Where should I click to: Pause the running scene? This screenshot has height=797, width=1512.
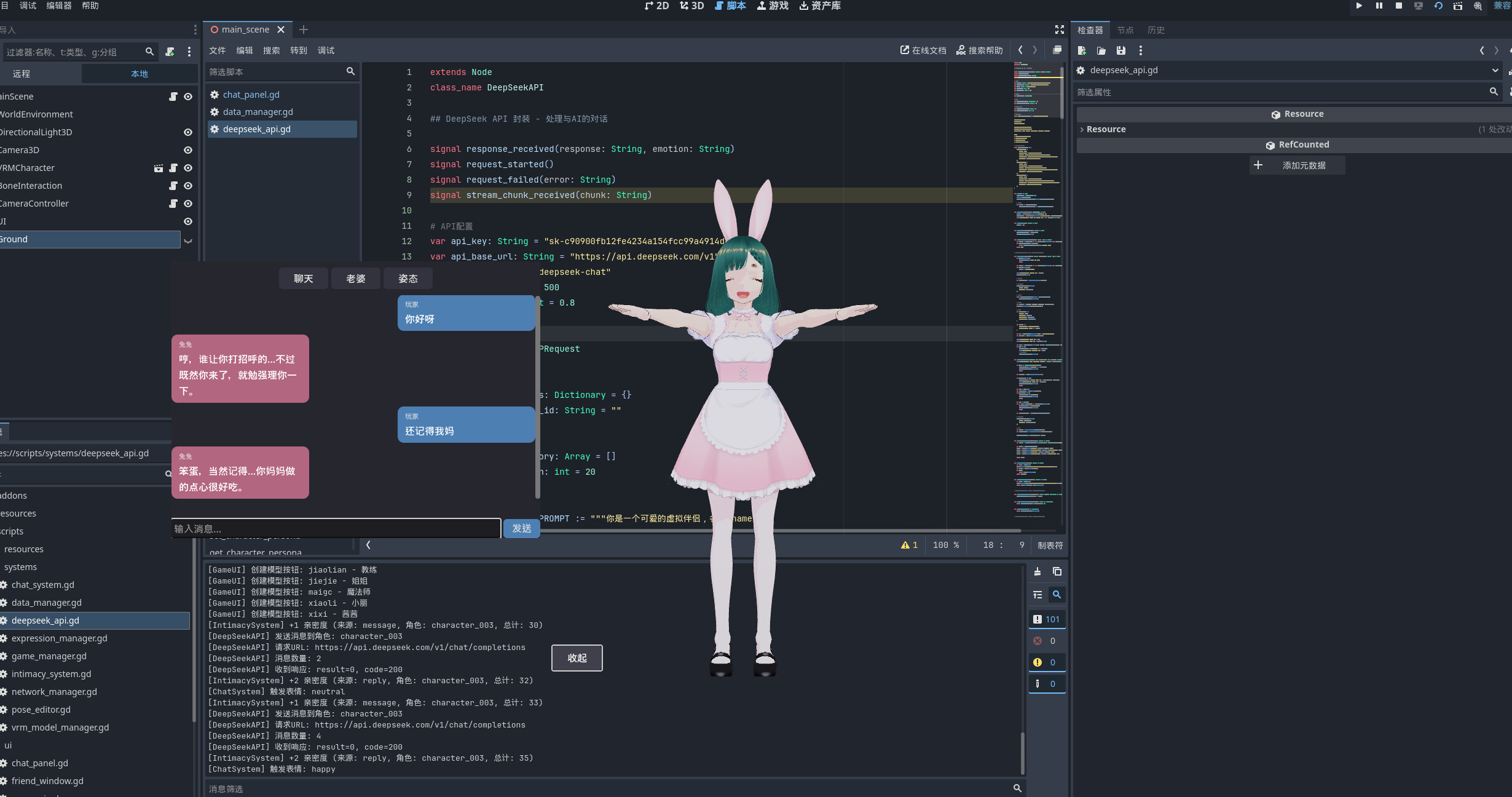[1379, 6]
